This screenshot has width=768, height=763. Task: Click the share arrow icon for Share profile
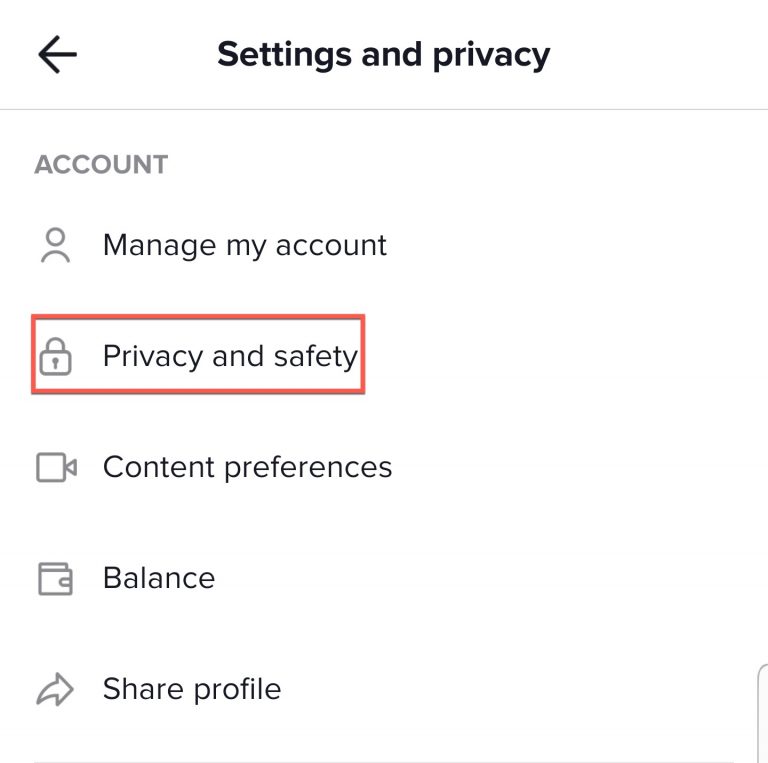click(56, 689)
